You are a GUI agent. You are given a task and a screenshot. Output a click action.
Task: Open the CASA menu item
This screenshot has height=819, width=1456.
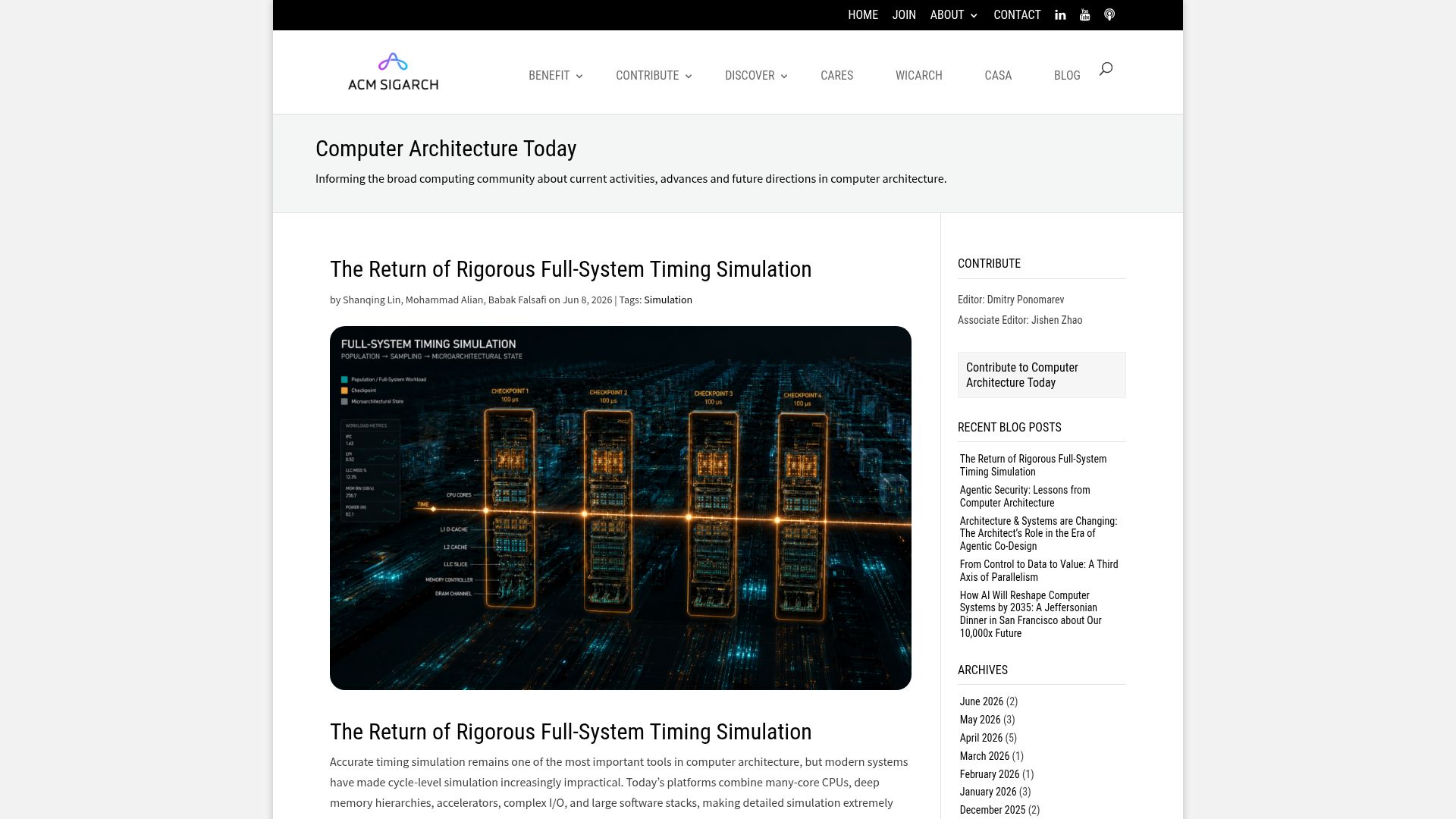[x=998, y=76]
